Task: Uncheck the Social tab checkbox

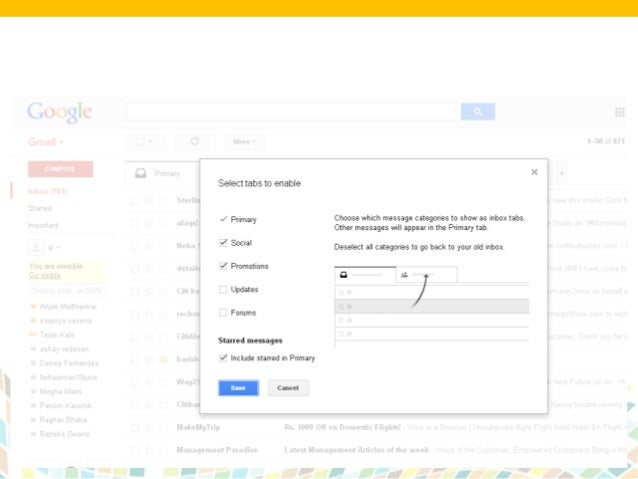Action: point(223,243)
